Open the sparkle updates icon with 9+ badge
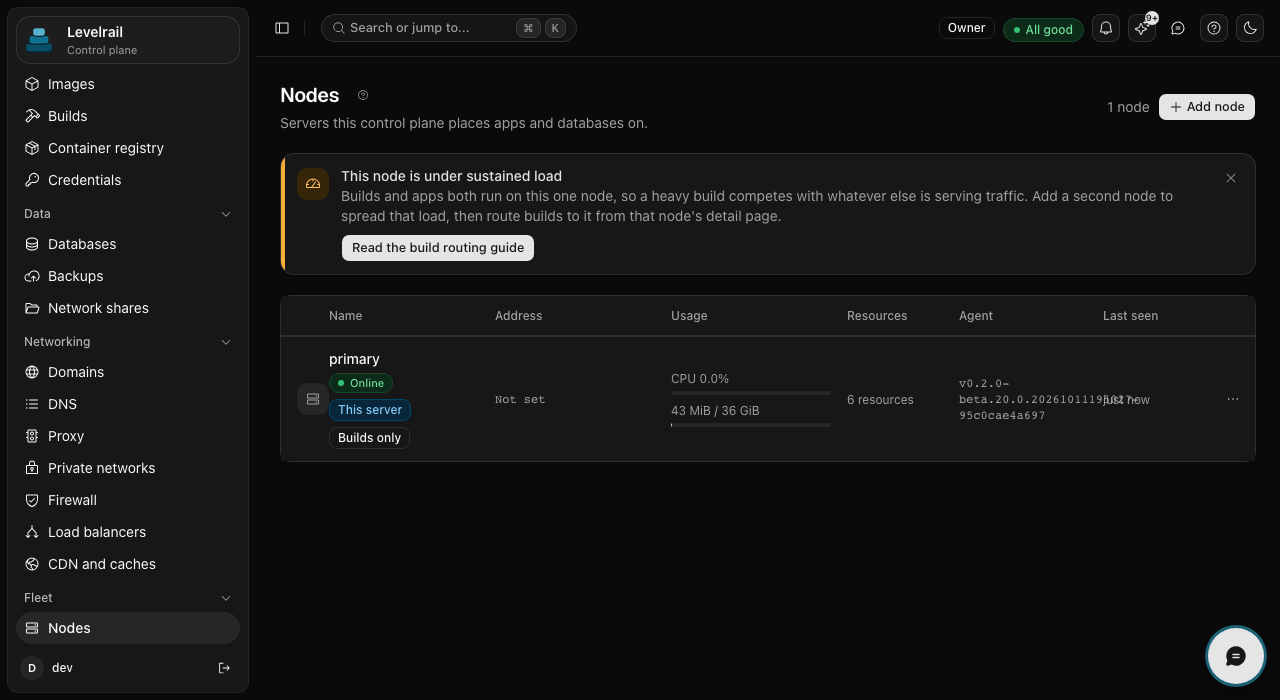 (1142, 28)
